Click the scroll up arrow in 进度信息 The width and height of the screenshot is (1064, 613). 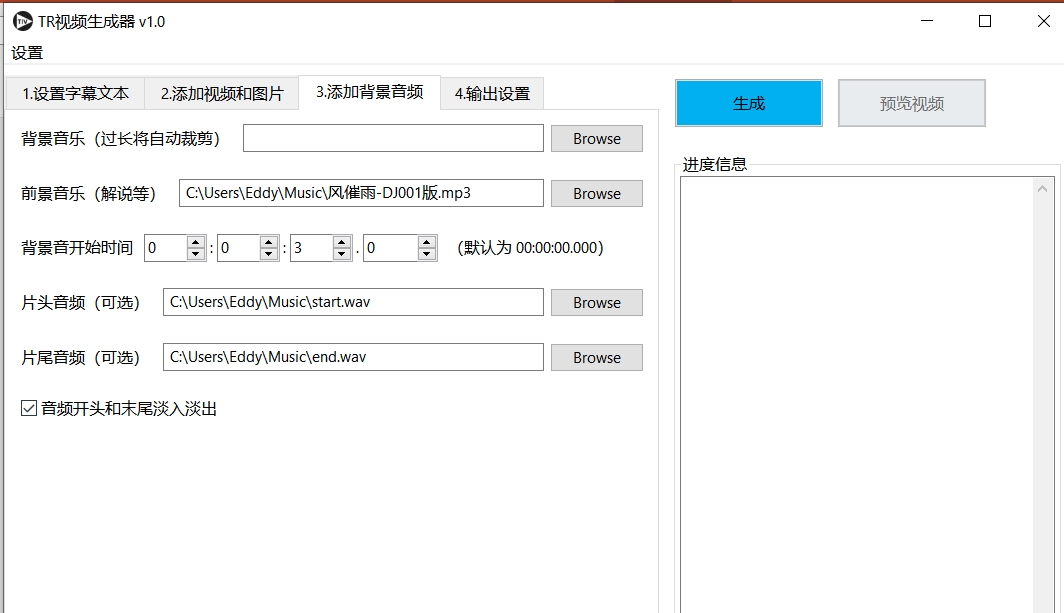(1045, 189)
